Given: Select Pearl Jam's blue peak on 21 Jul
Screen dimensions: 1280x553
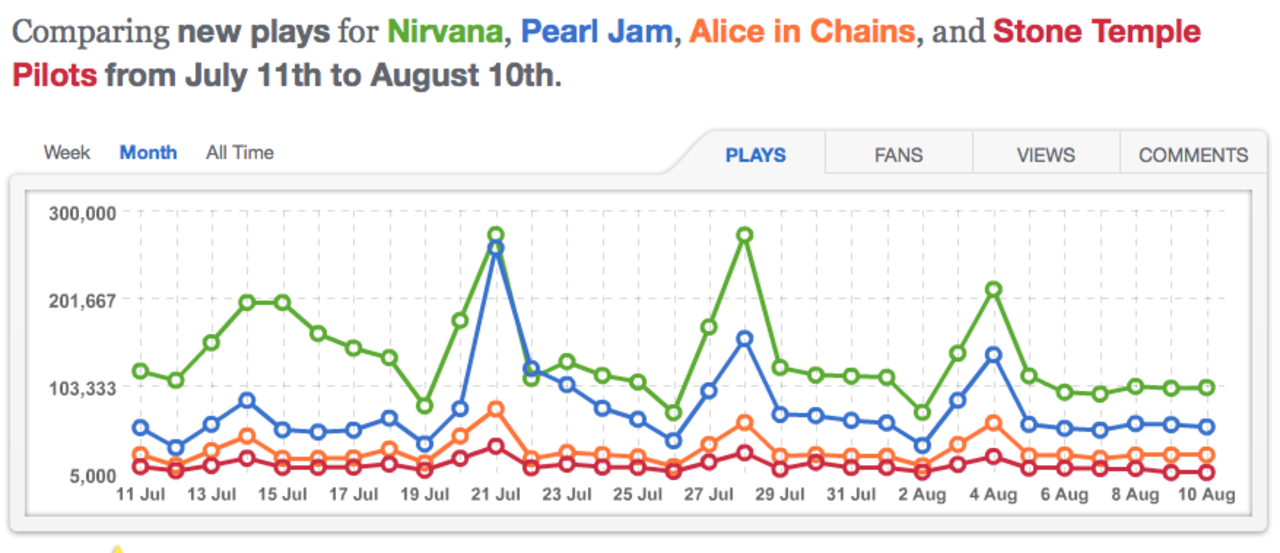Looking at the screenshot, I should (x=496, y=248).
